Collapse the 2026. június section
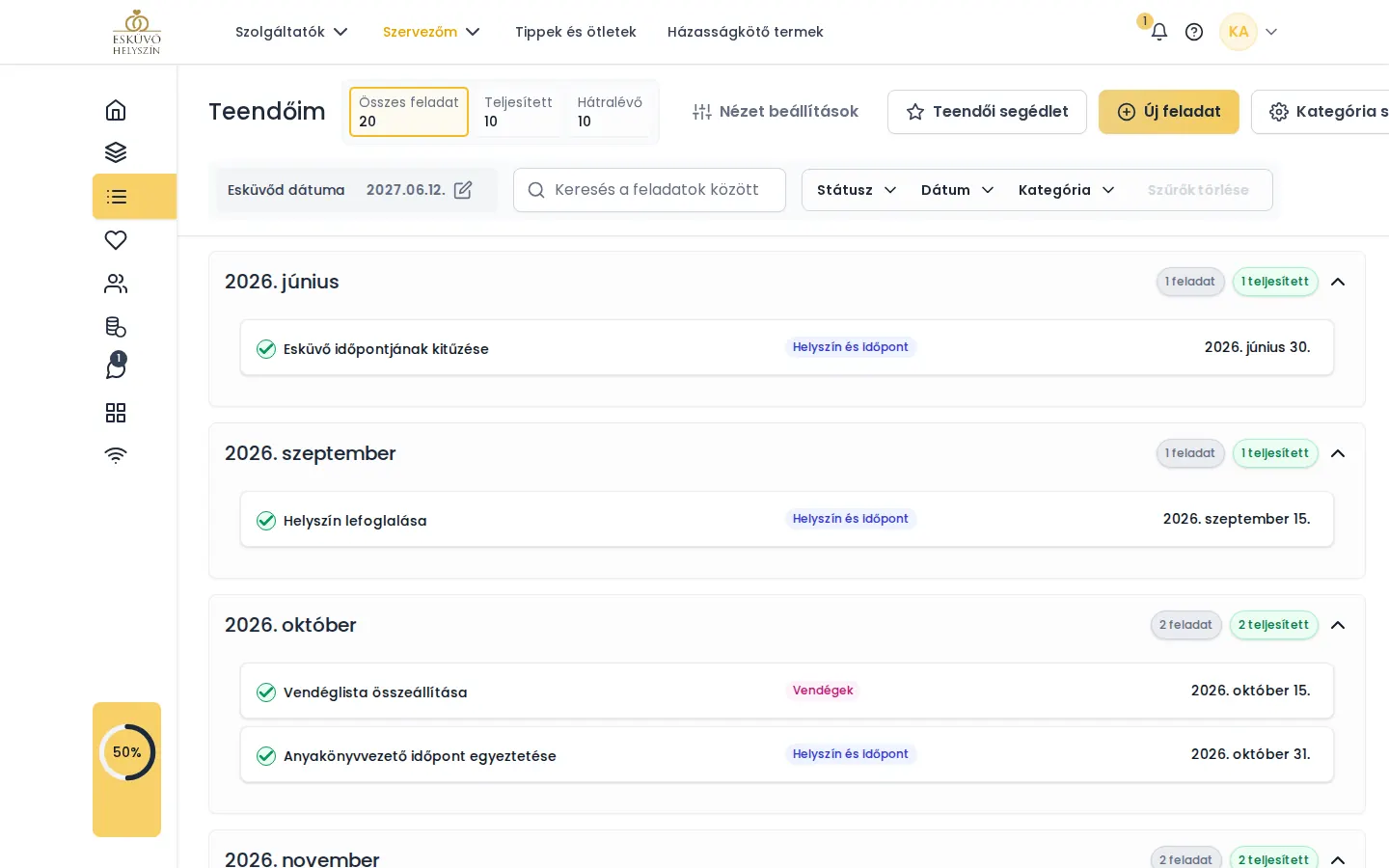The image size is (1389, 868). pyautogui.click(x=1338, y=282)
